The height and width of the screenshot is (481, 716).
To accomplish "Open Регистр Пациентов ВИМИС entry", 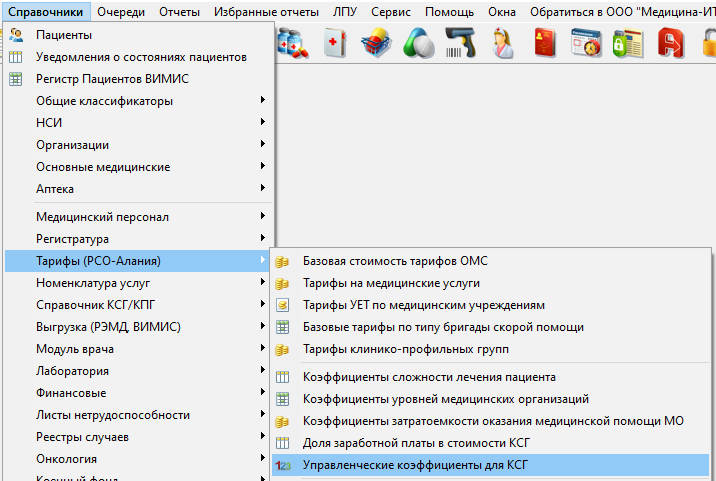I will tap(112, 79).
